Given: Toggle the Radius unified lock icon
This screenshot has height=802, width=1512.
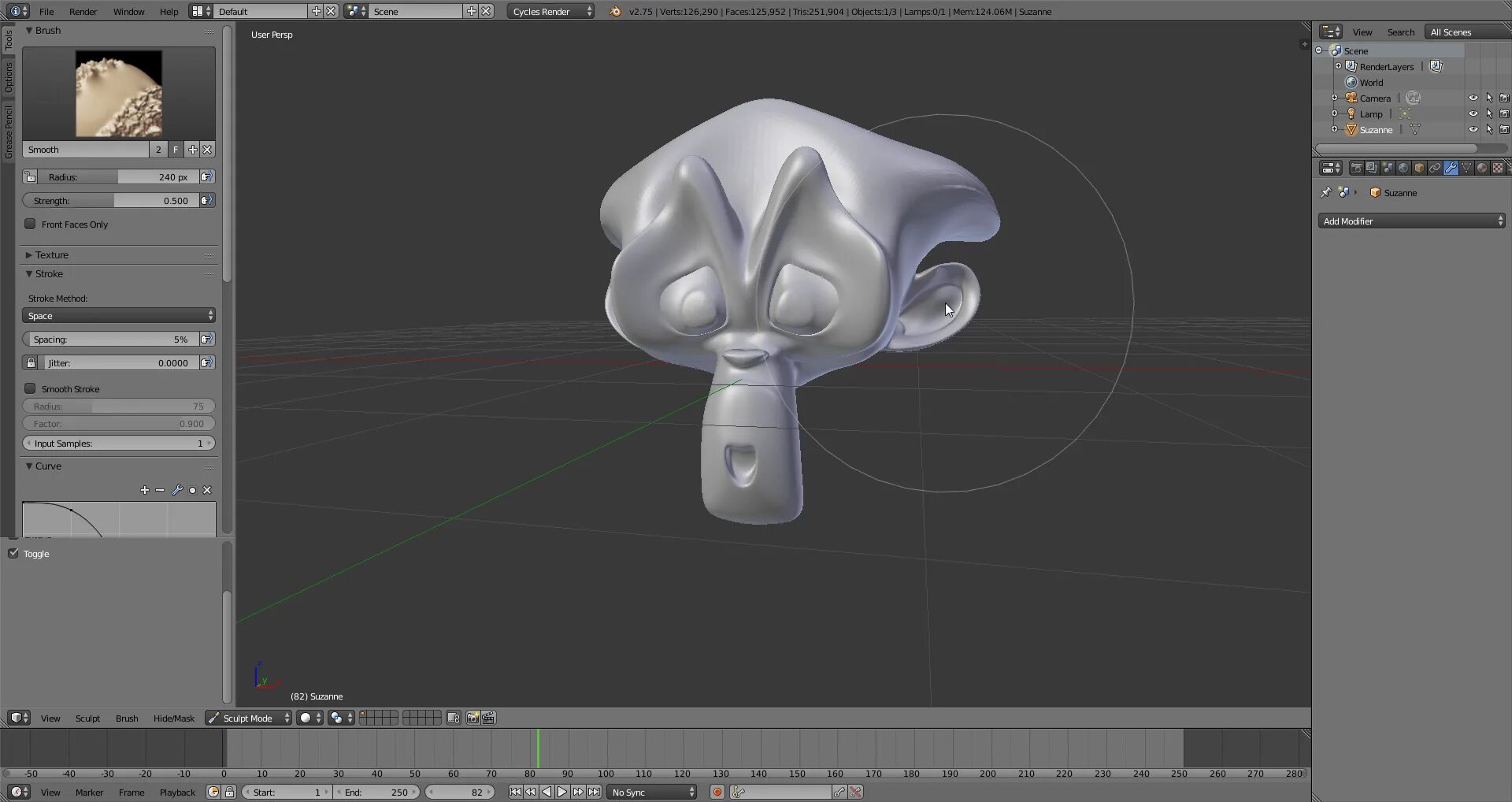Looking at the screenshot, I should pos(30,176).
